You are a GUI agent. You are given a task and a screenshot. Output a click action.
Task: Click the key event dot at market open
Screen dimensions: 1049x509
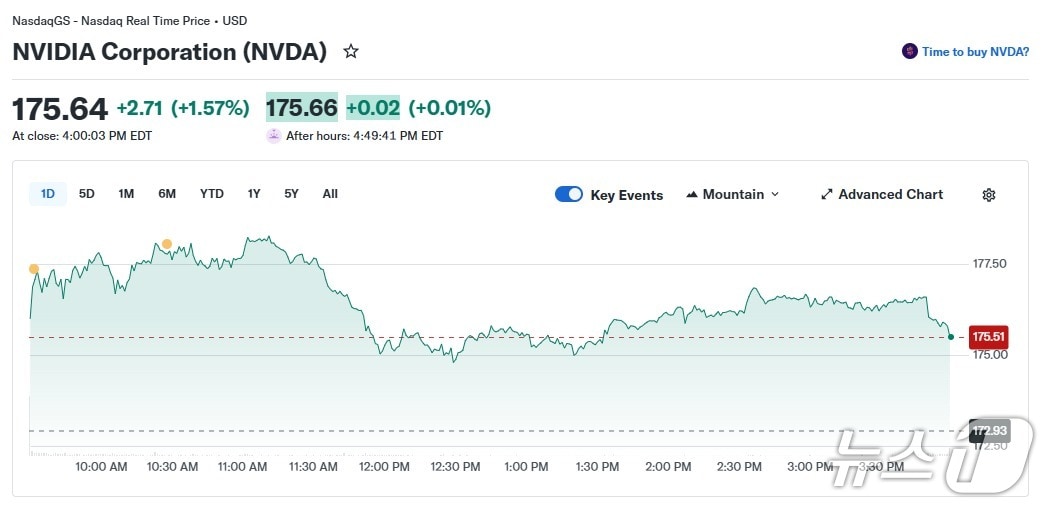34,269
